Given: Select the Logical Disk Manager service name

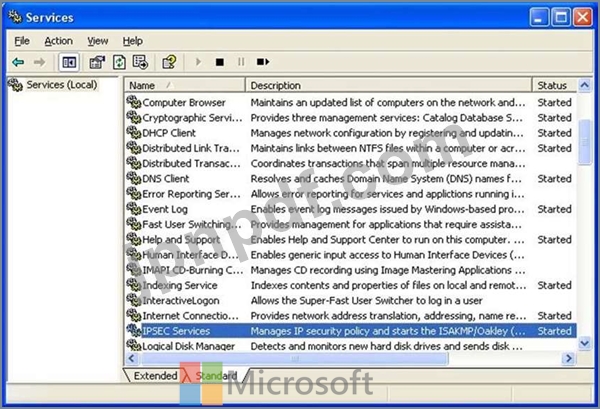Looking at the screenshot, I should tap(188, 346).
